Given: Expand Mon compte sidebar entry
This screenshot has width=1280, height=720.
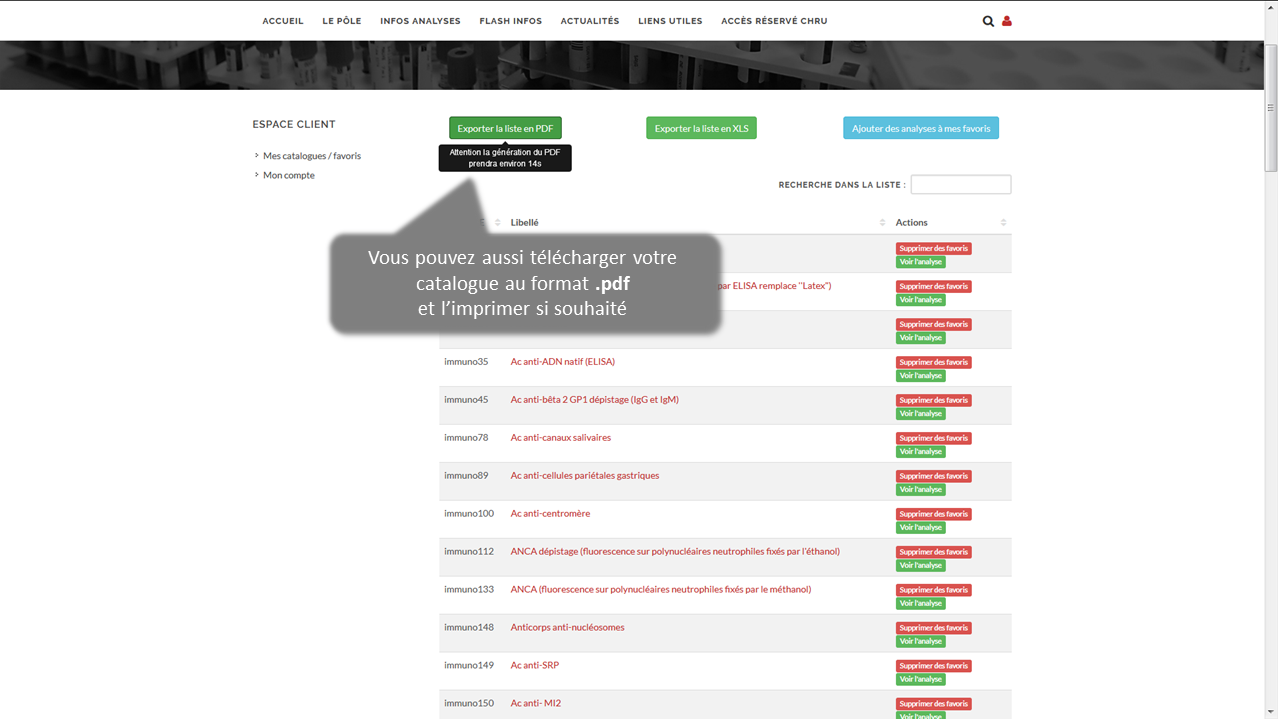Looking at the screenshot, I should (x=288, y=175).
